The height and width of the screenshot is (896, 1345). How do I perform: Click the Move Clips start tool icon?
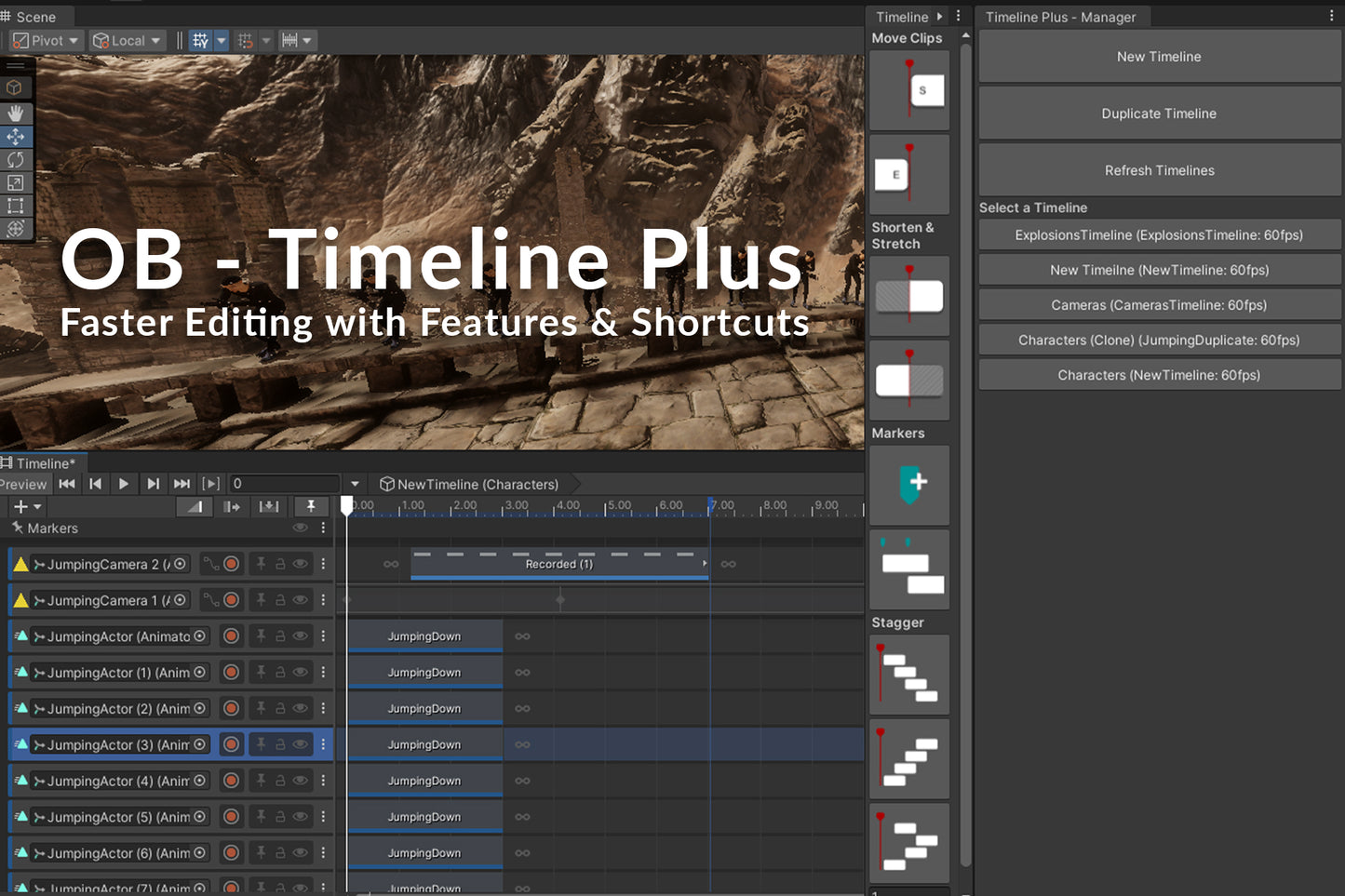pos(909,90)
